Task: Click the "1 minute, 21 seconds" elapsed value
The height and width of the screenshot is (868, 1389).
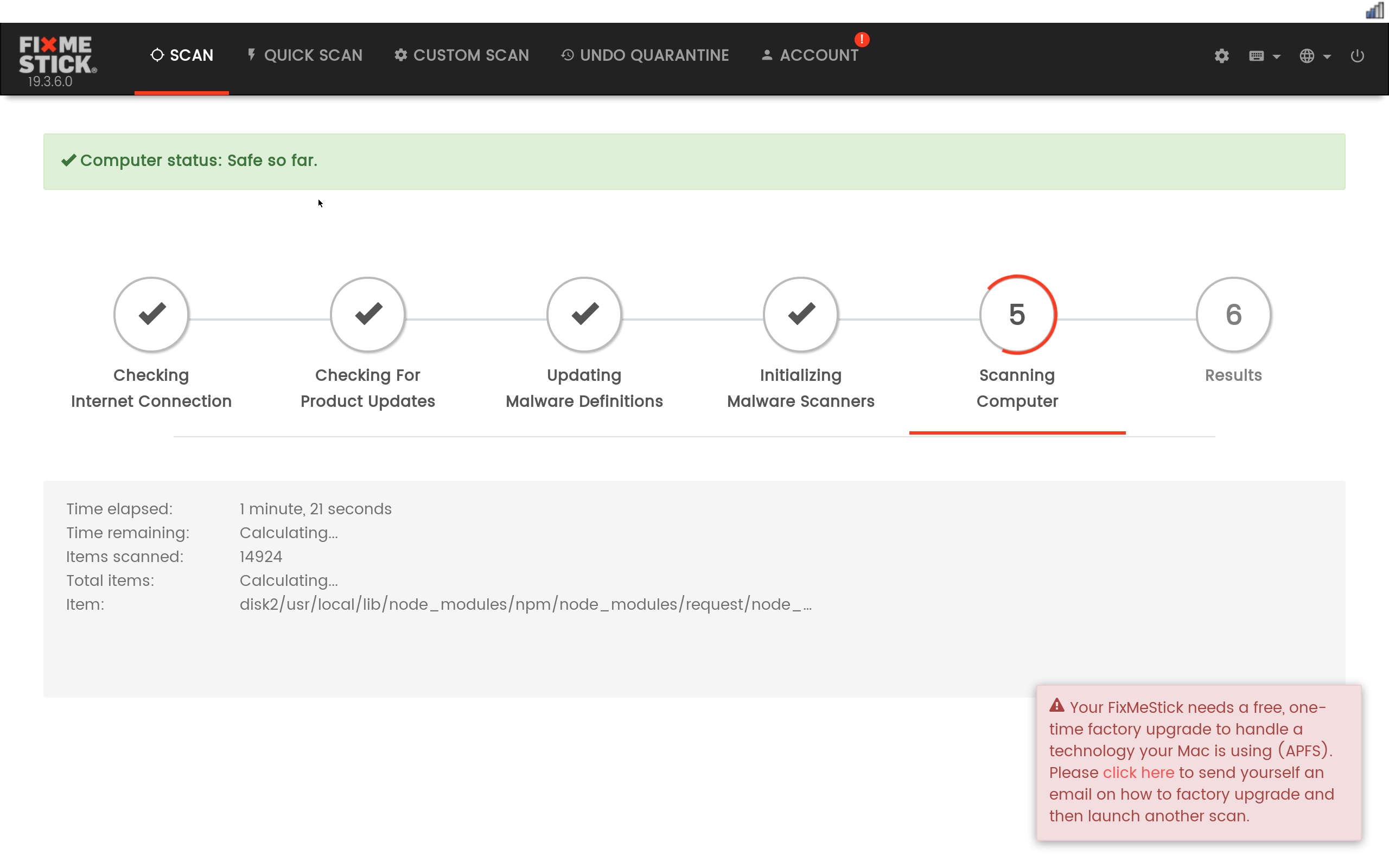Action: pyautogui.click(x=316, y=509)
